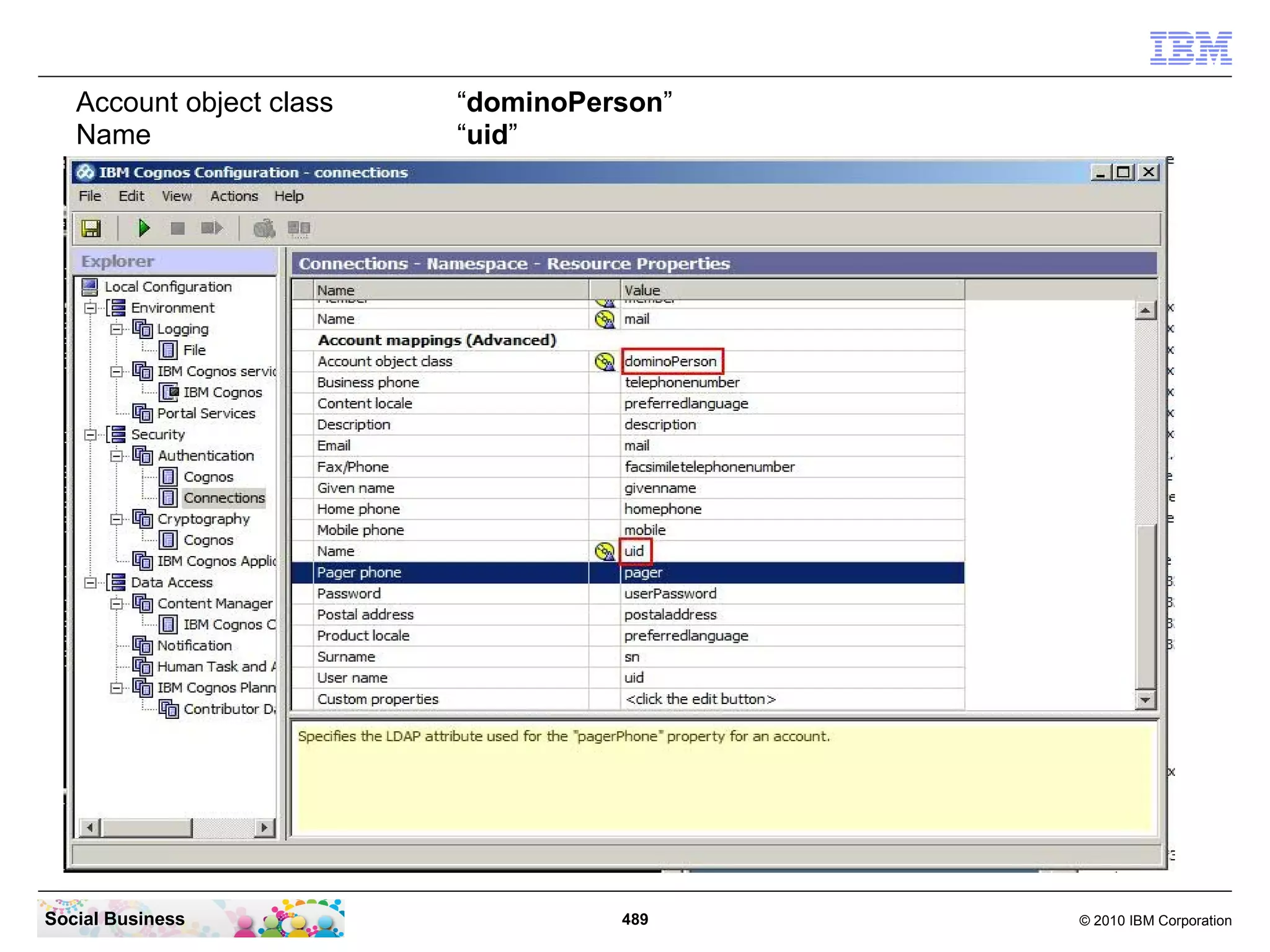Select the Content locale property row
Viewport: 1270px width, 952px height.
pos(628,403)
